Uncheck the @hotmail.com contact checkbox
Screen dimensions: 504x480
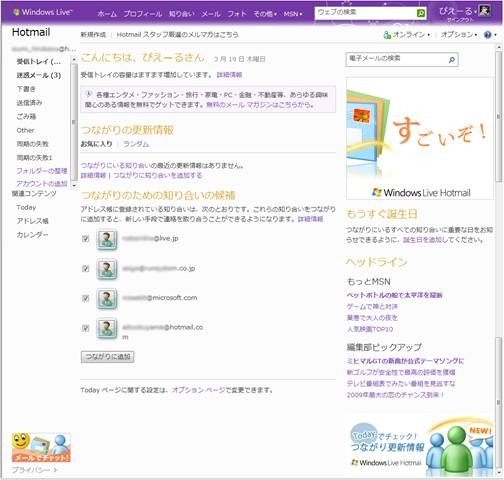(x=86, y=328)
